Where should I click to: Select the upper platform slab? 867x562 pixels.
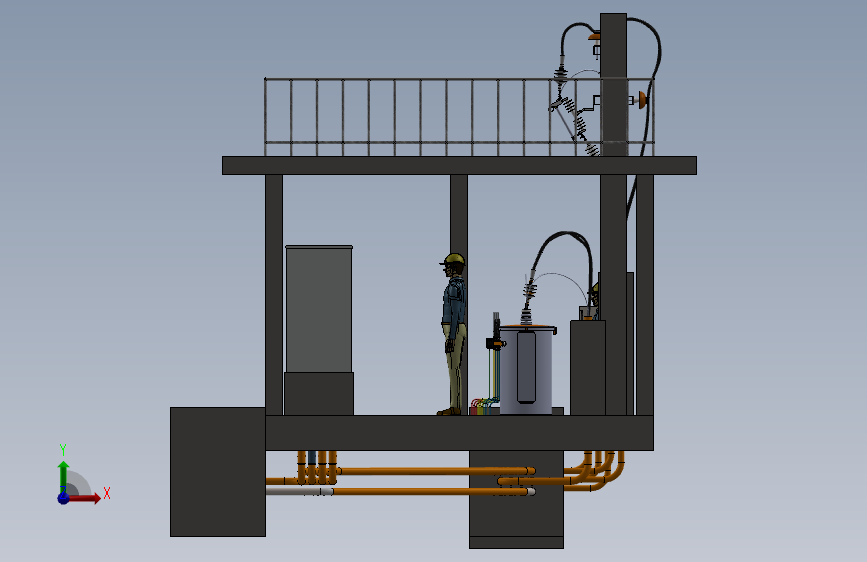coord(459,165)
